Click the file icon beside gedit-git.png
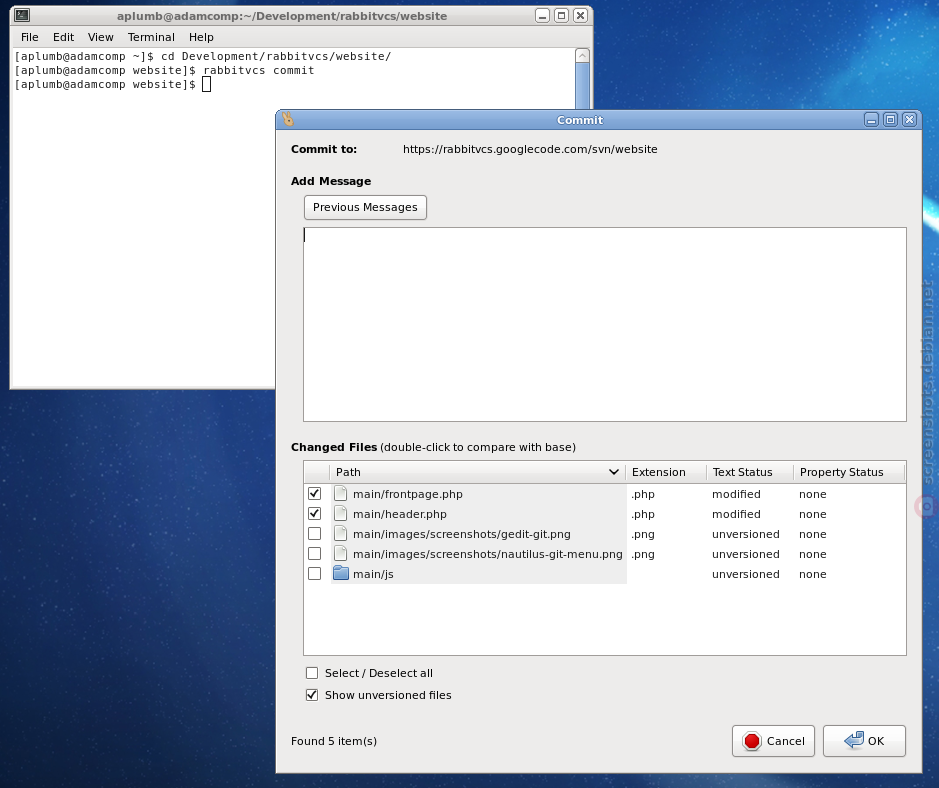939x788 pixels. coord(341,534)
